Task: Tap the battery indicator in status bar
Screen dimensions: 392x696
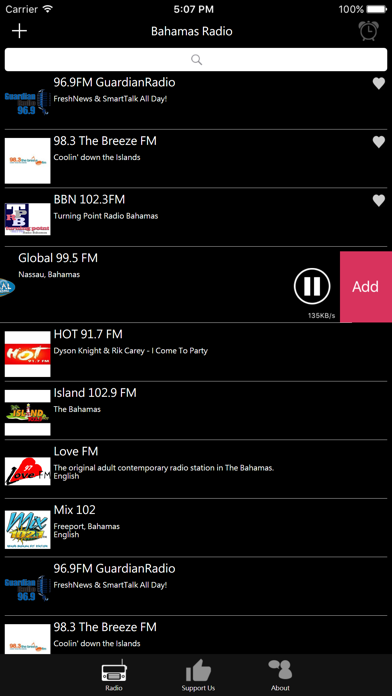Action: pos(377,9)
